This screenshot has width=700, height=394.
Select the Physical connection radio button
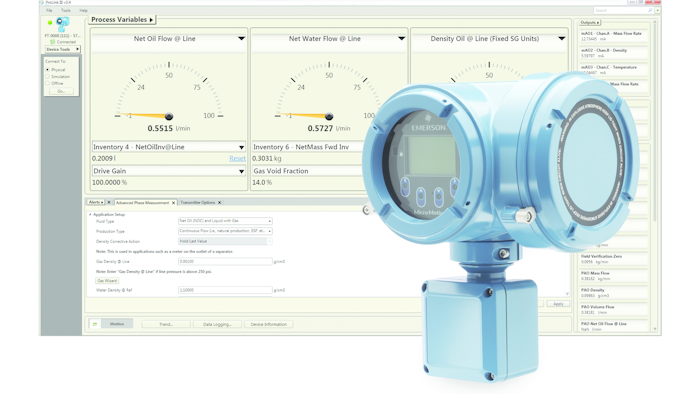[48, 70]
